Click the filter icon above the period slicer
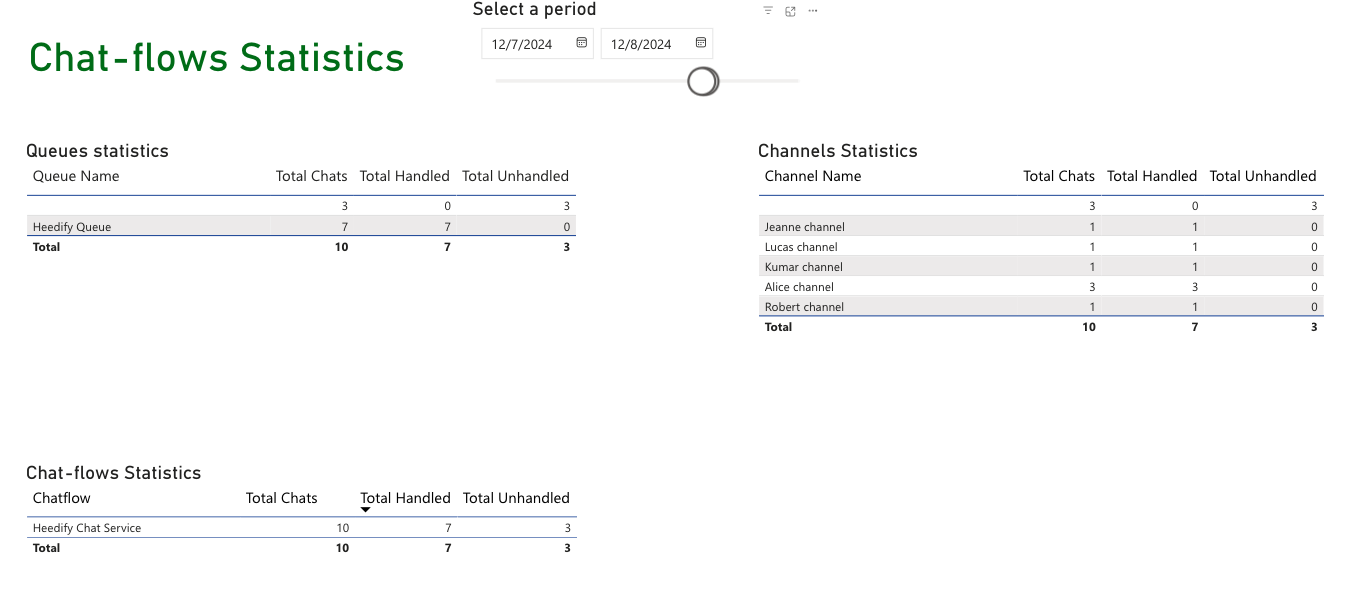Image resolution: width=1353 pixels, height=592 pixels. (x=768, y=11)
